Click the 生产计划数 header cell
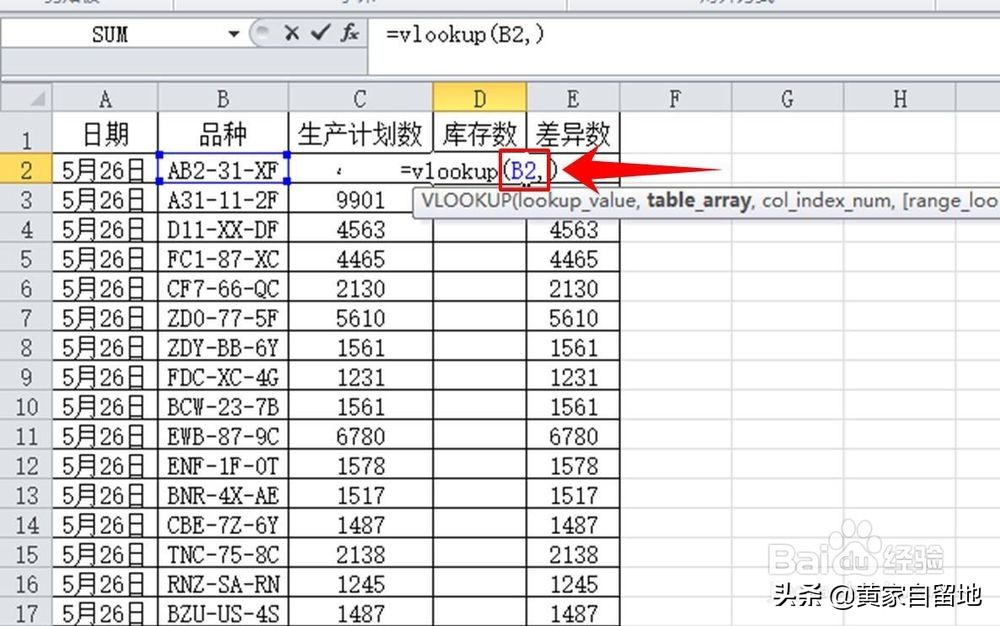Viewport: 1000px width, 626px height. pos(360,134)
